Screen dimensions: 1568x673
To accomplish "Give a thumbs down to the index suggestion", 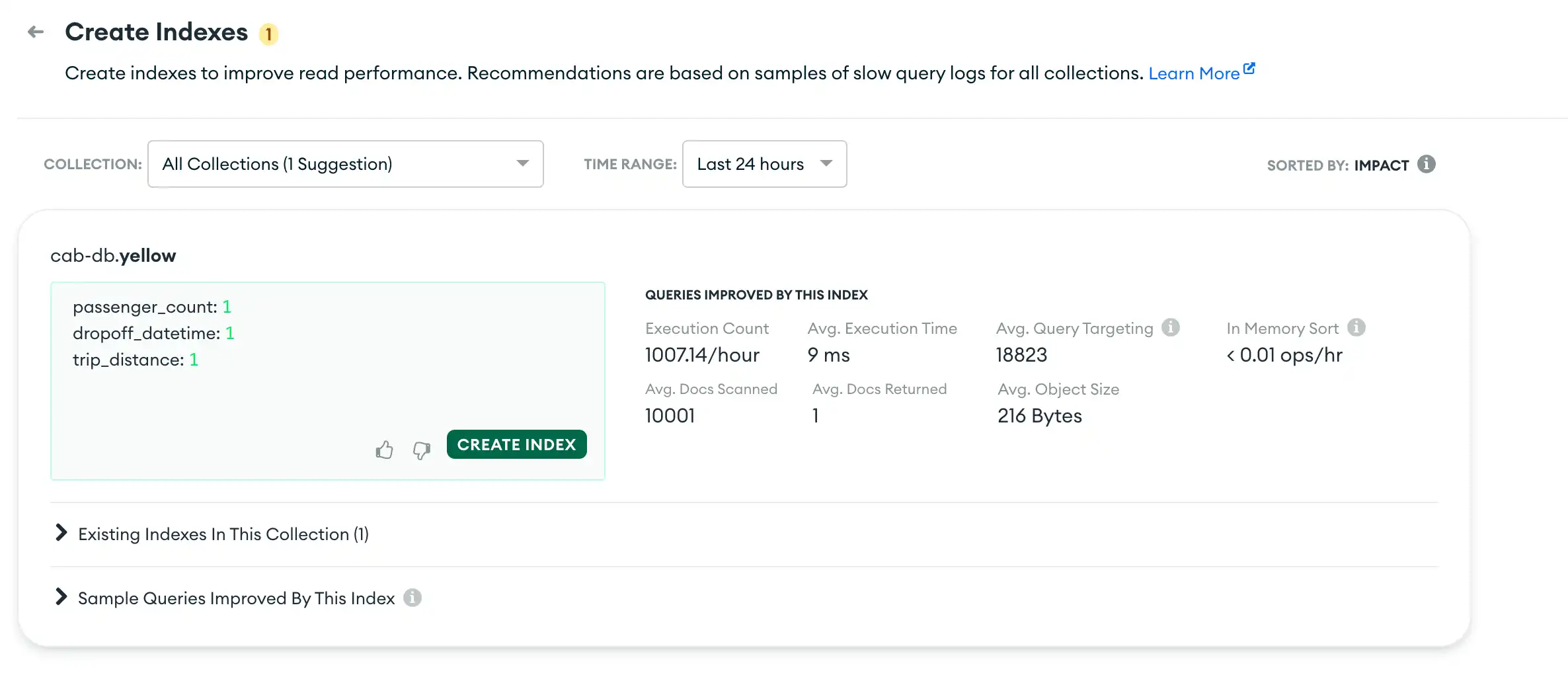I will (x=421, y=452).
